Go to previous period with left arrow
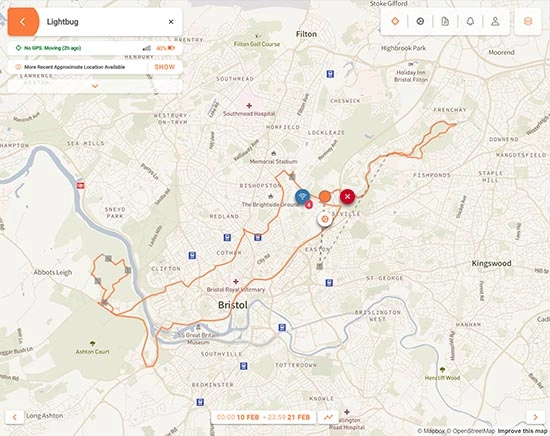 14,417
